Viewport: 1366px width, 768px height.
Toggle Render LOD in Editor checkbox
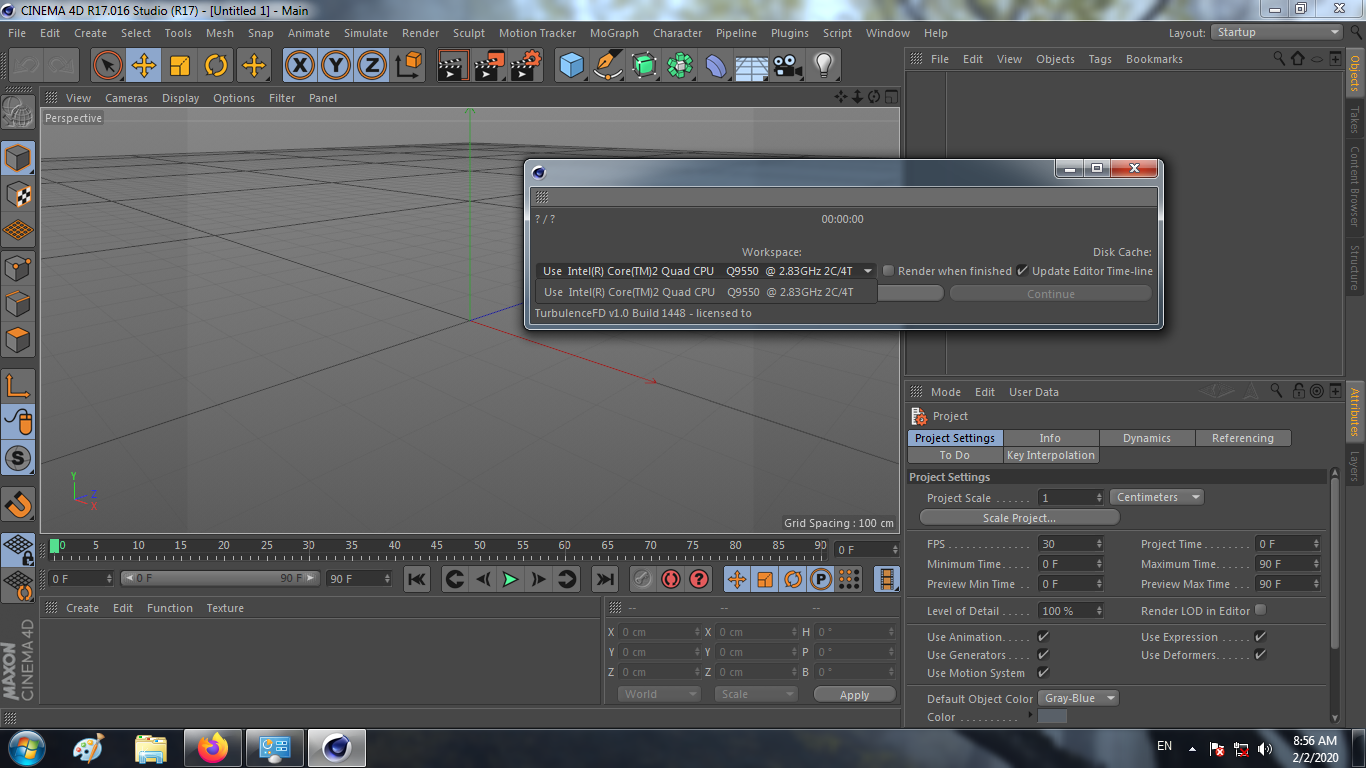(x=1260, y=610)
